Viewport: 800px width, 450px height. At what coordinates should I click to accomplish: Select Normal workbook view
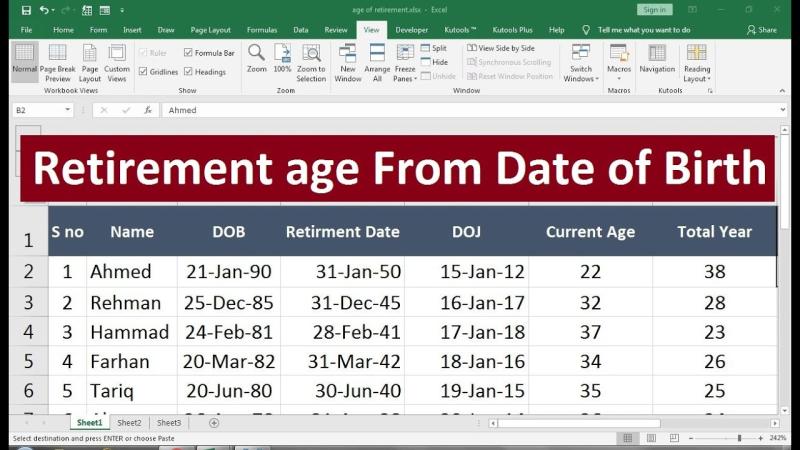pos(24,61)
